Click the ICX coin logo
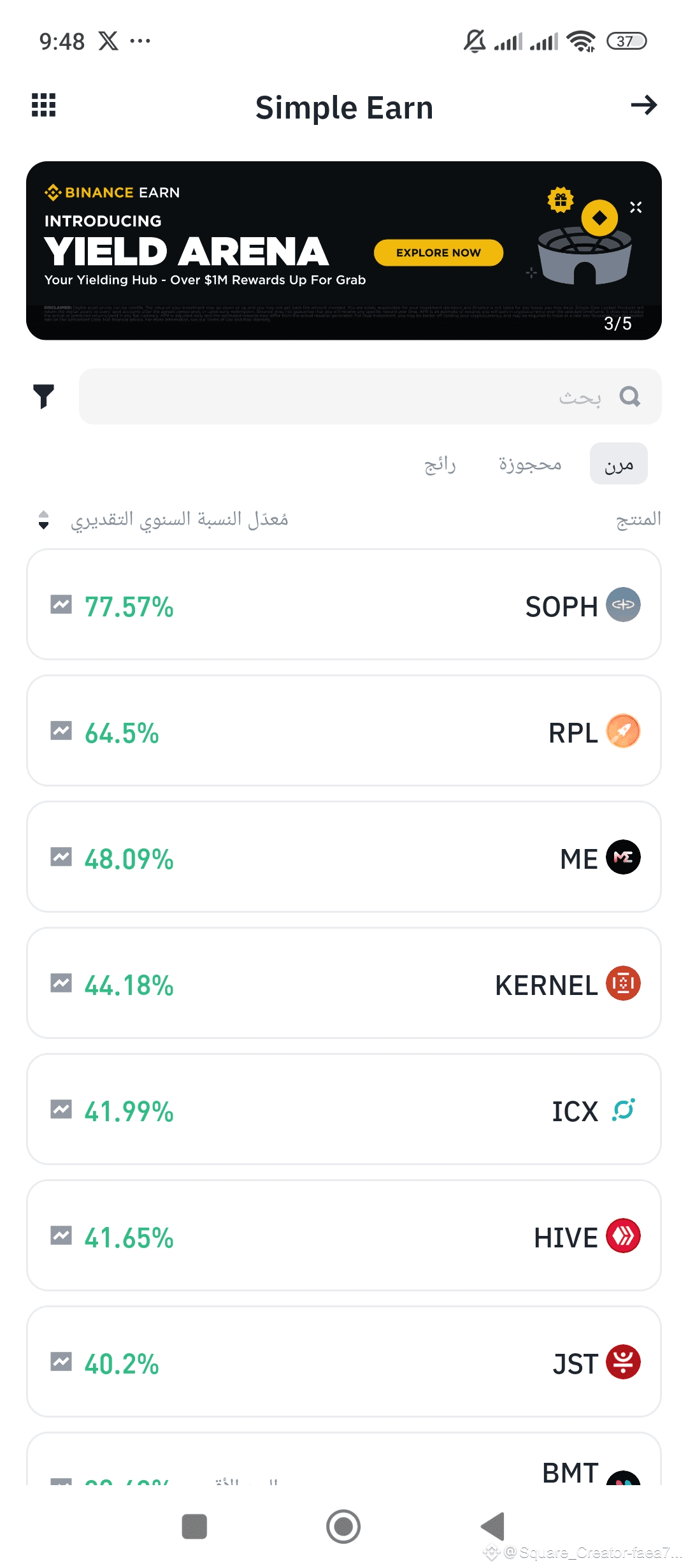The width and height of the screenshot is (688, 1568). pos(623,1110)
